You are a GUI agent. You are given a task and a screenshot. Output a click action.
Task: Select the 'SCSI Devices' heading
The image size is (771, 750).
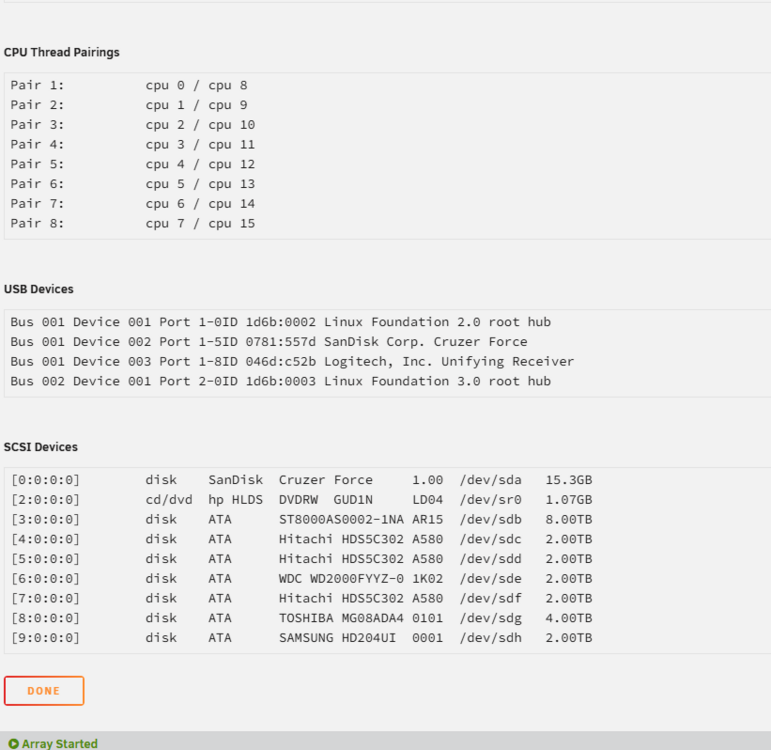coord(41,447)
